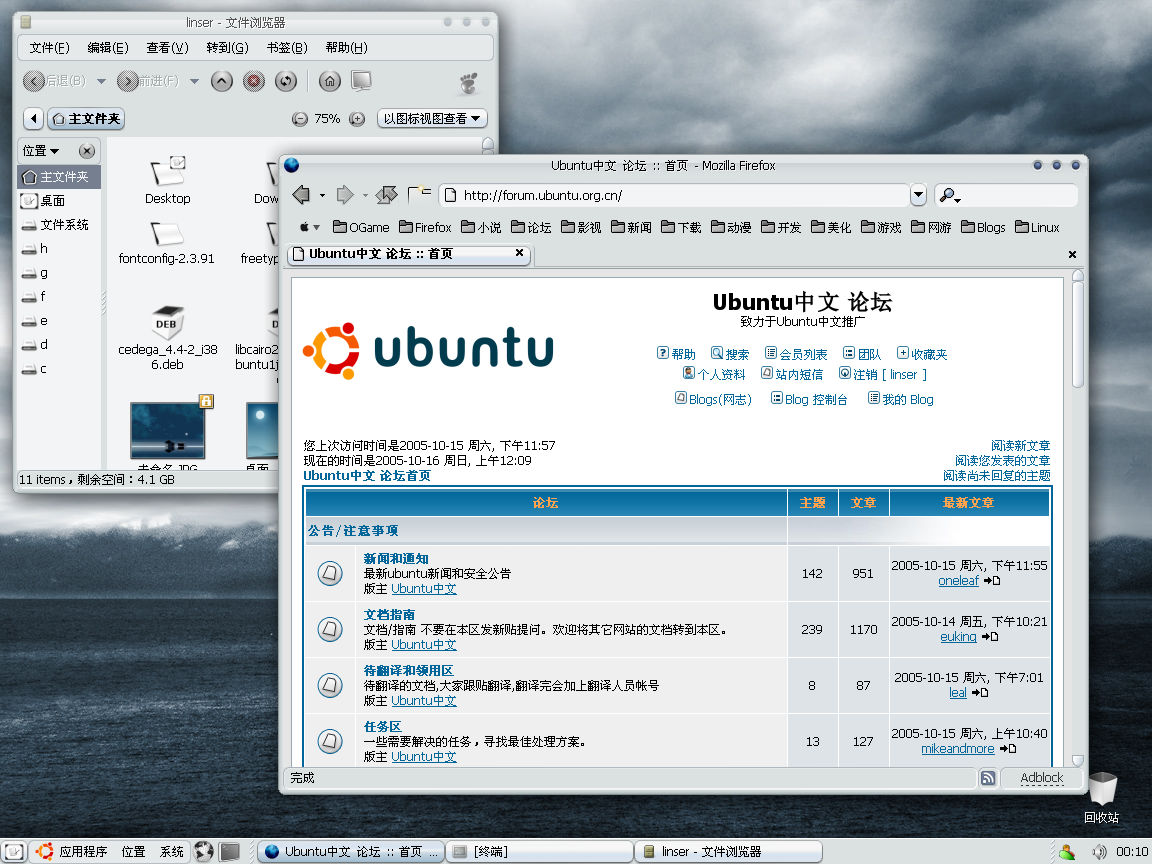Click the Firefox Back arrow button
The image size is (1152, 864).
coord(301,195)
